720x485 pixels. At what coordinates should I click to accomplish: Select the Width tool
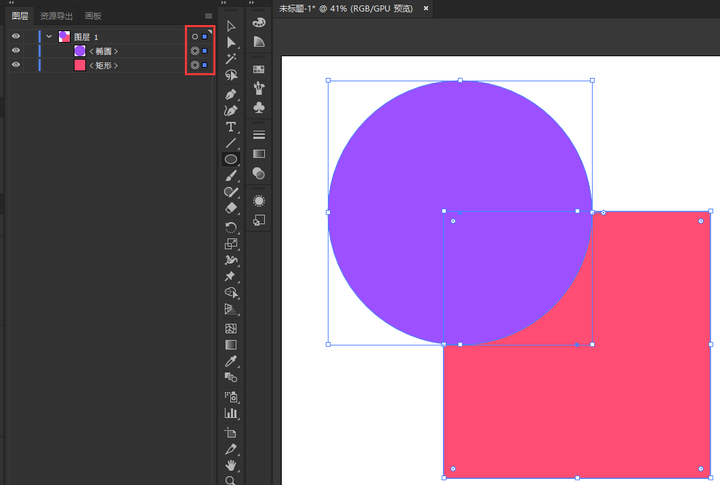(231, 260)
